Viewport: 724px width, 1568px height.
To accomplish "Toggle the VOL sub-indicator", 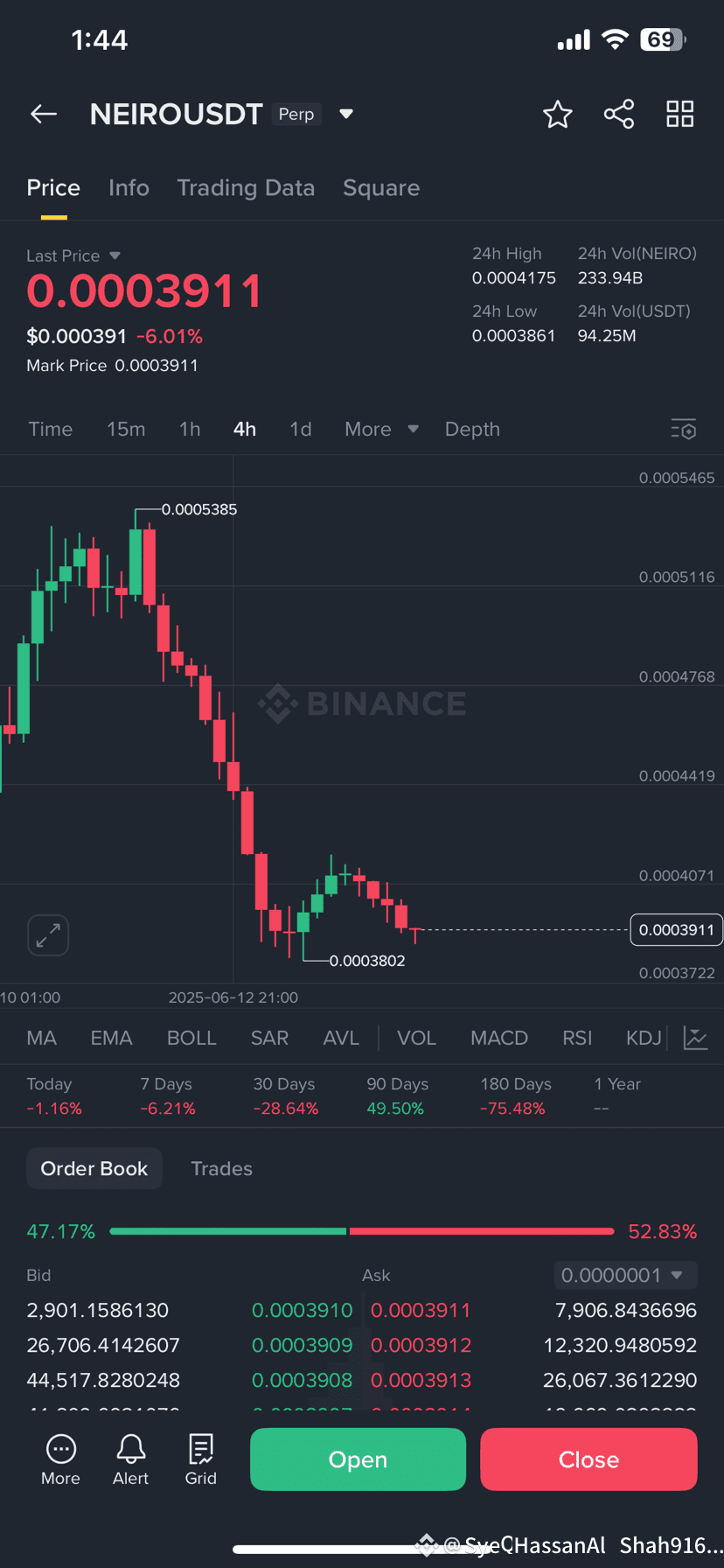I will pos(416,1038).
